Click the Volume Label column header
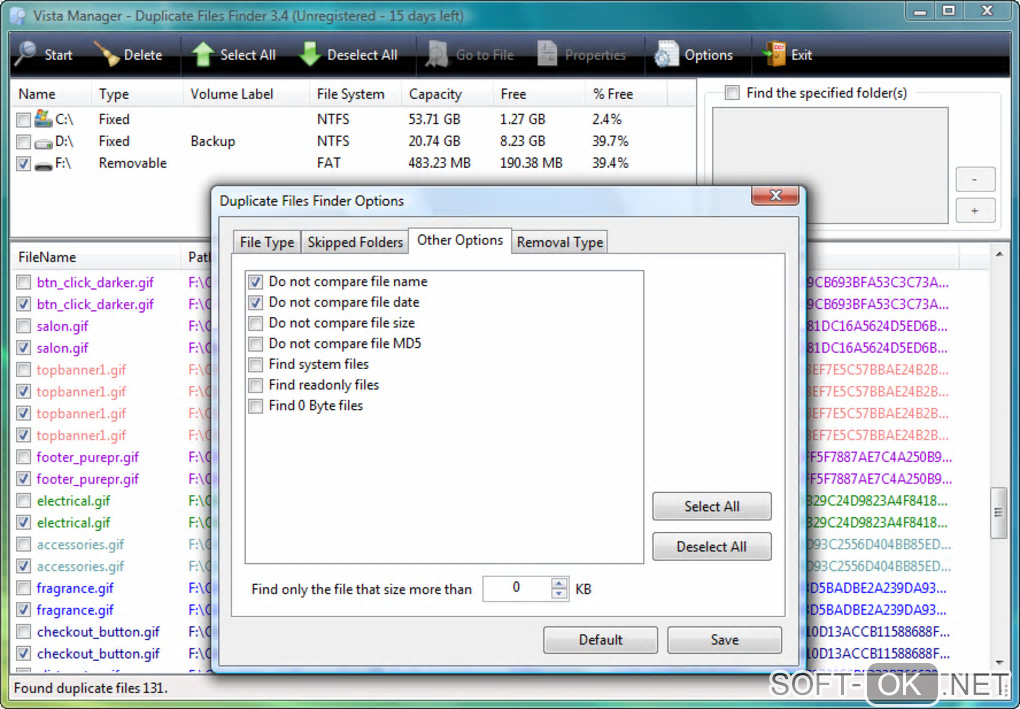This screenshot has height=709, width=1020. (247, 94)
